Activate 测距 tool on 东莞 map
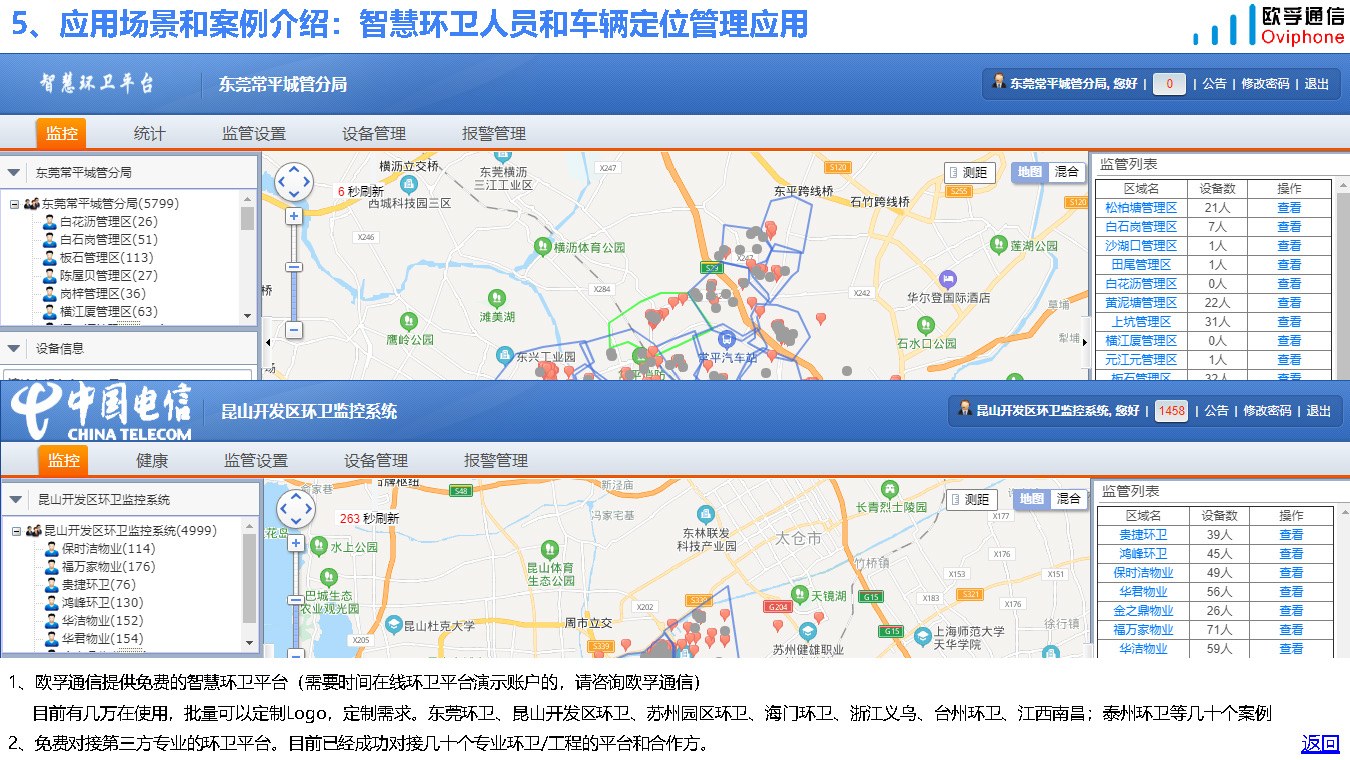The image size is (1350, 760). [x=969, y=172]
